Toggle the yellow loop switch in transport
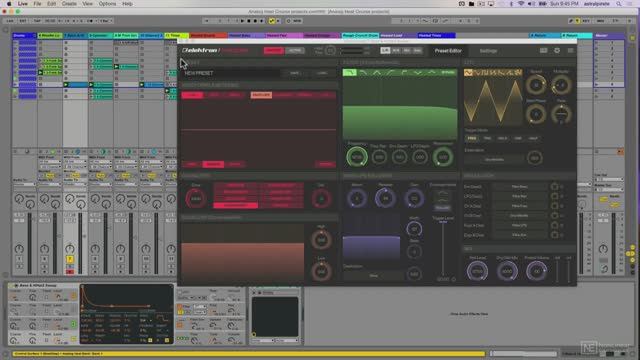The width and height of the screenshot is (640, 360). point(272,21)
